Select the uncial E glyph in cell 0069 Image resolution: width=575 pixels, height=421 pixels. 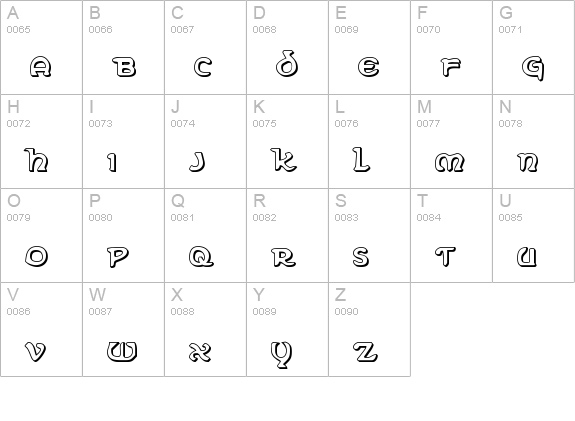369,67
